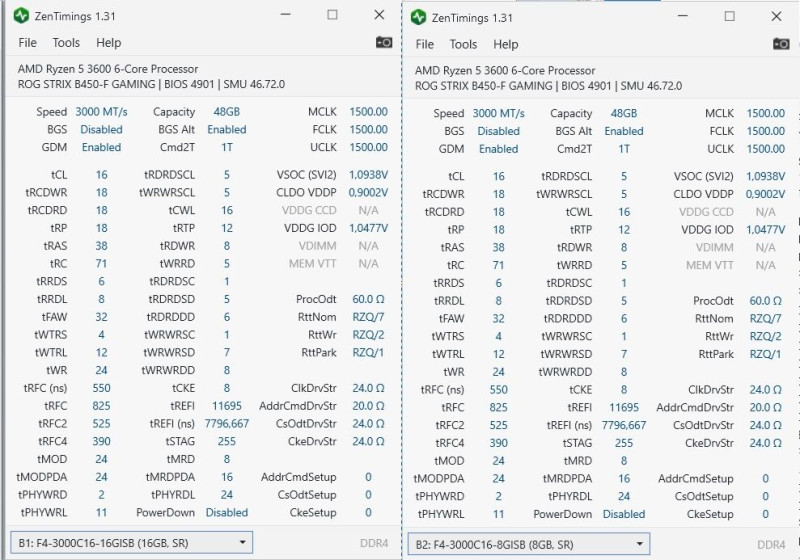Open the Help menu in left window

point(109,43)
